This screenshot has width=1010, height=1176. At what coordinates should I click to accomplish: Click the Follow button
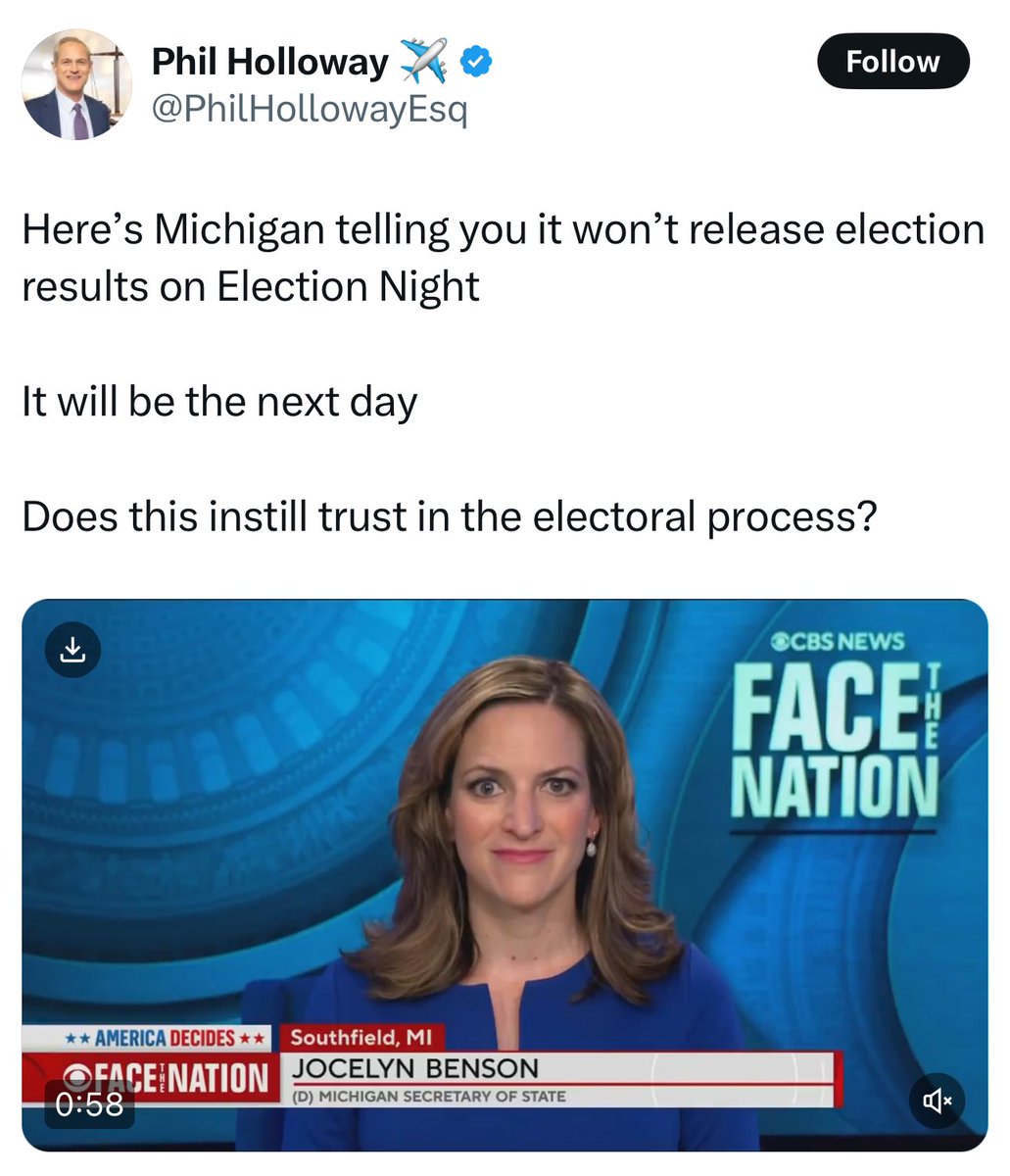click(x=892, y=62)
